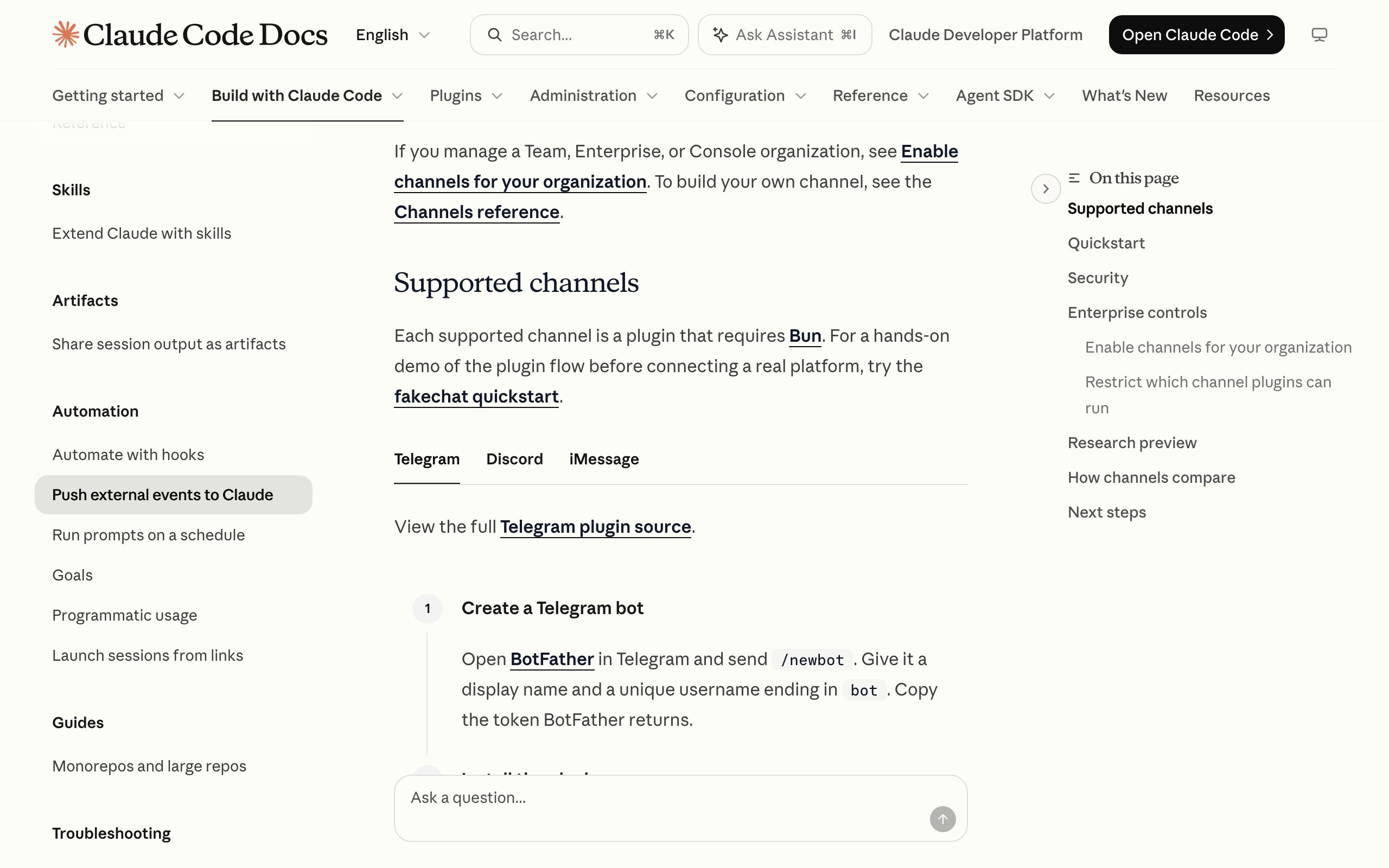Switch to the Telegram tab
The image size is (1389, 868).
[426, 459]
